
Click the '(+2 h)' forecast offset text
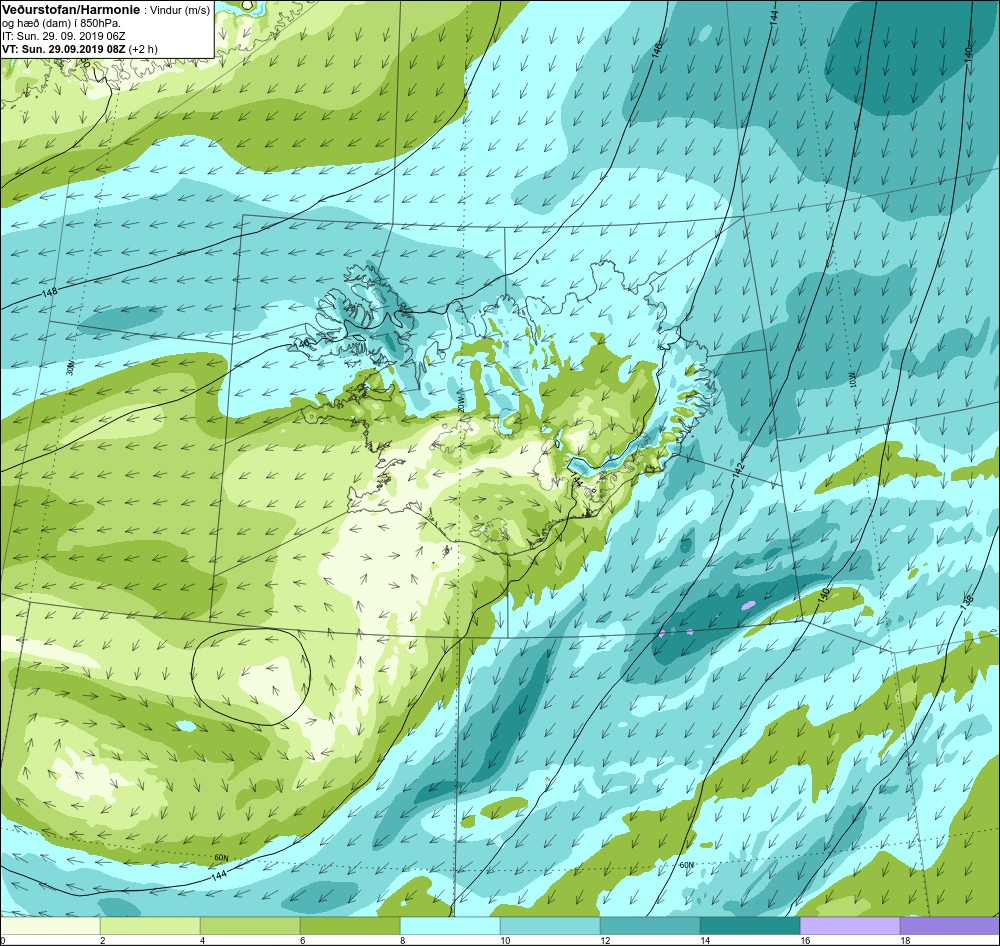143,49
